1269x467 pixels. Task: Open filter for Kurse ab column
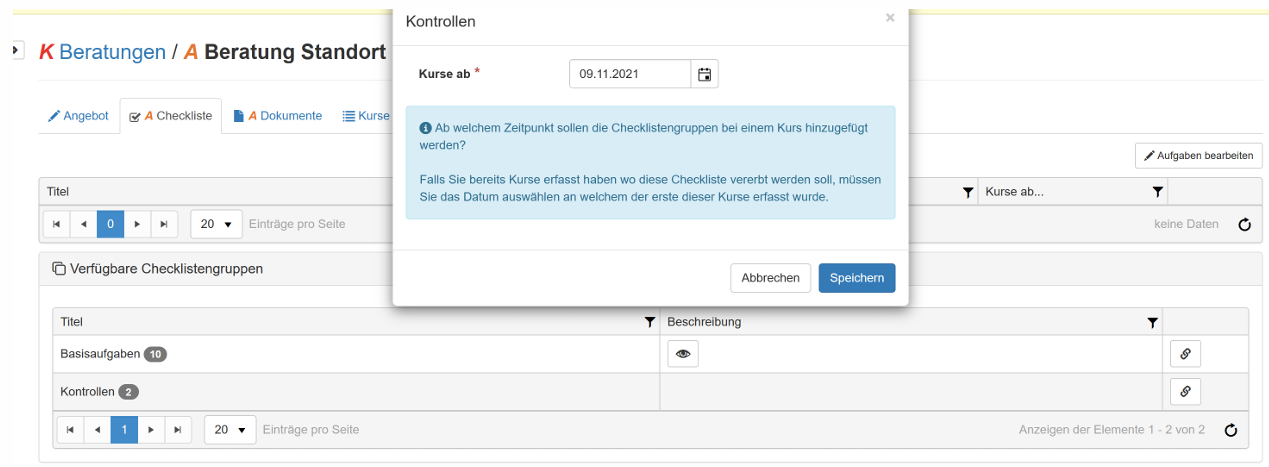pyautogui.click(x=1157, y=191)
